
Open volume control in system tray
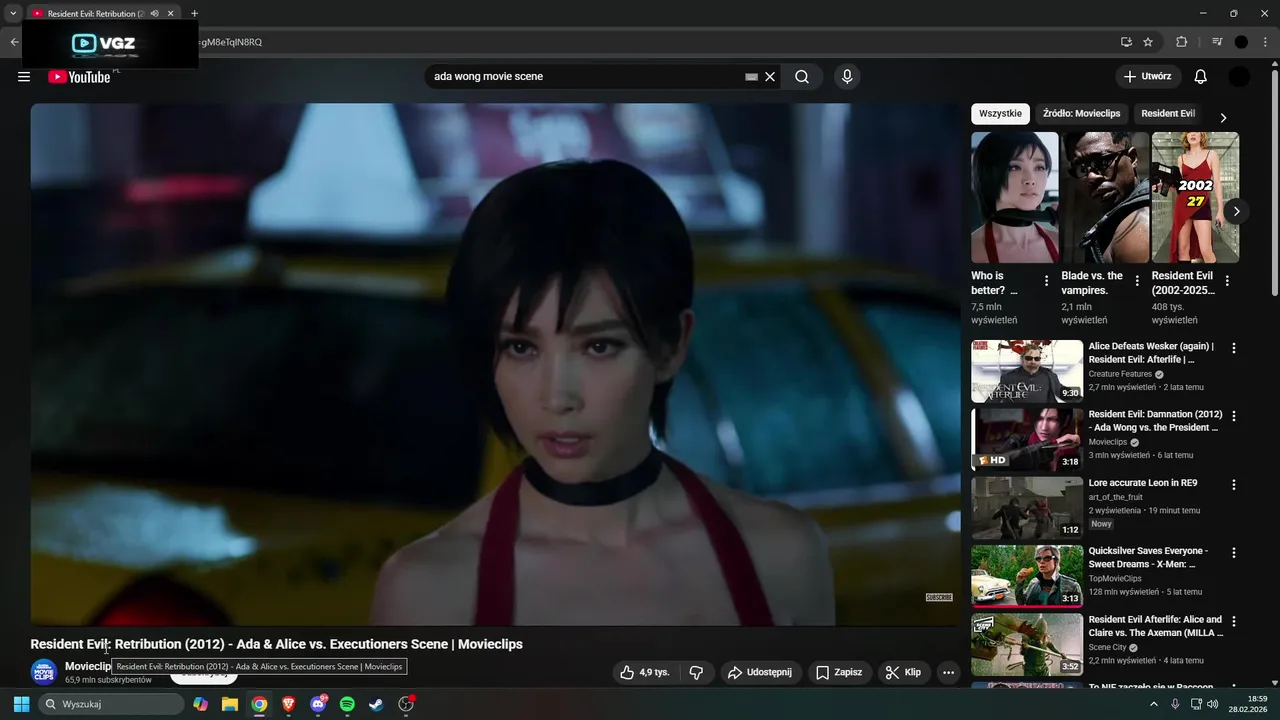(x=1212, y=704)
